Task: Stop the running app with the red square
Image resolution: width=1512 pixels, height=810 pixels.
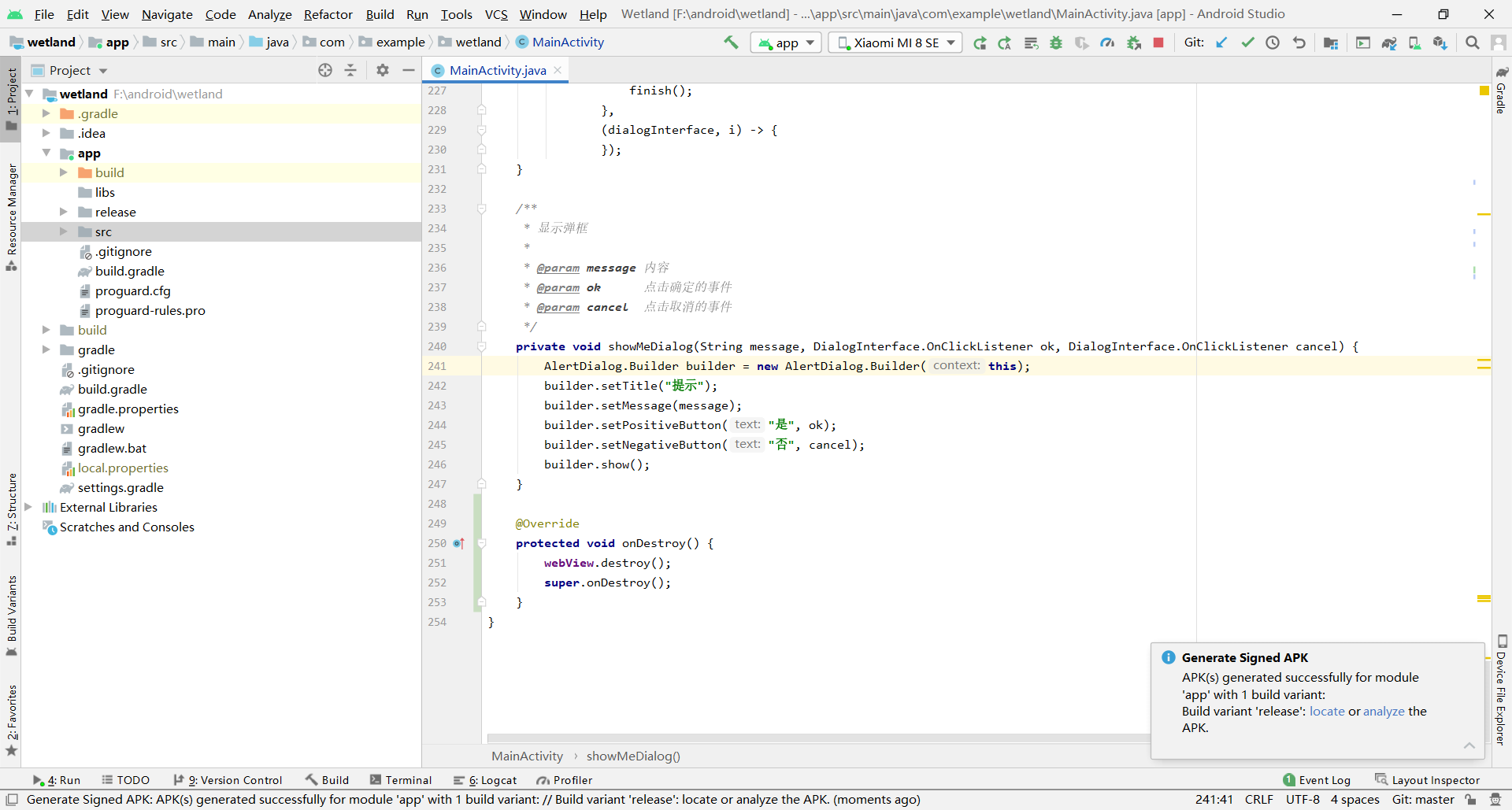Action: point(1158,43)
